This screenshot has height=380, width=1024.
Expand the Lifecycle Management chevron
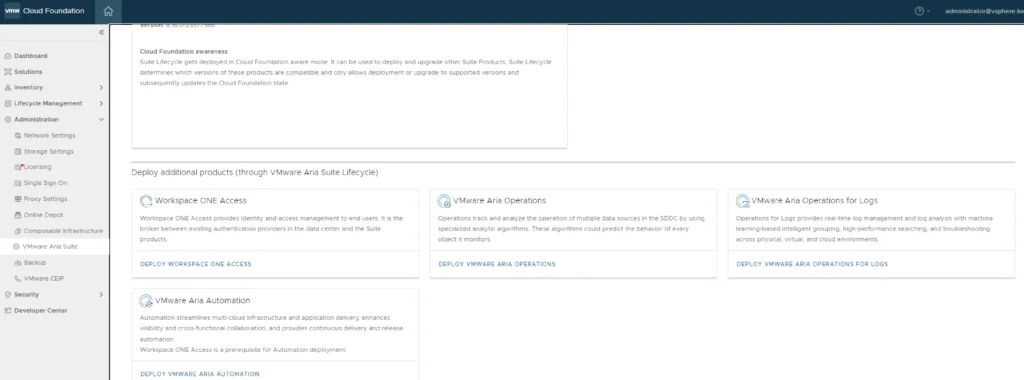[x=101, y=103]
